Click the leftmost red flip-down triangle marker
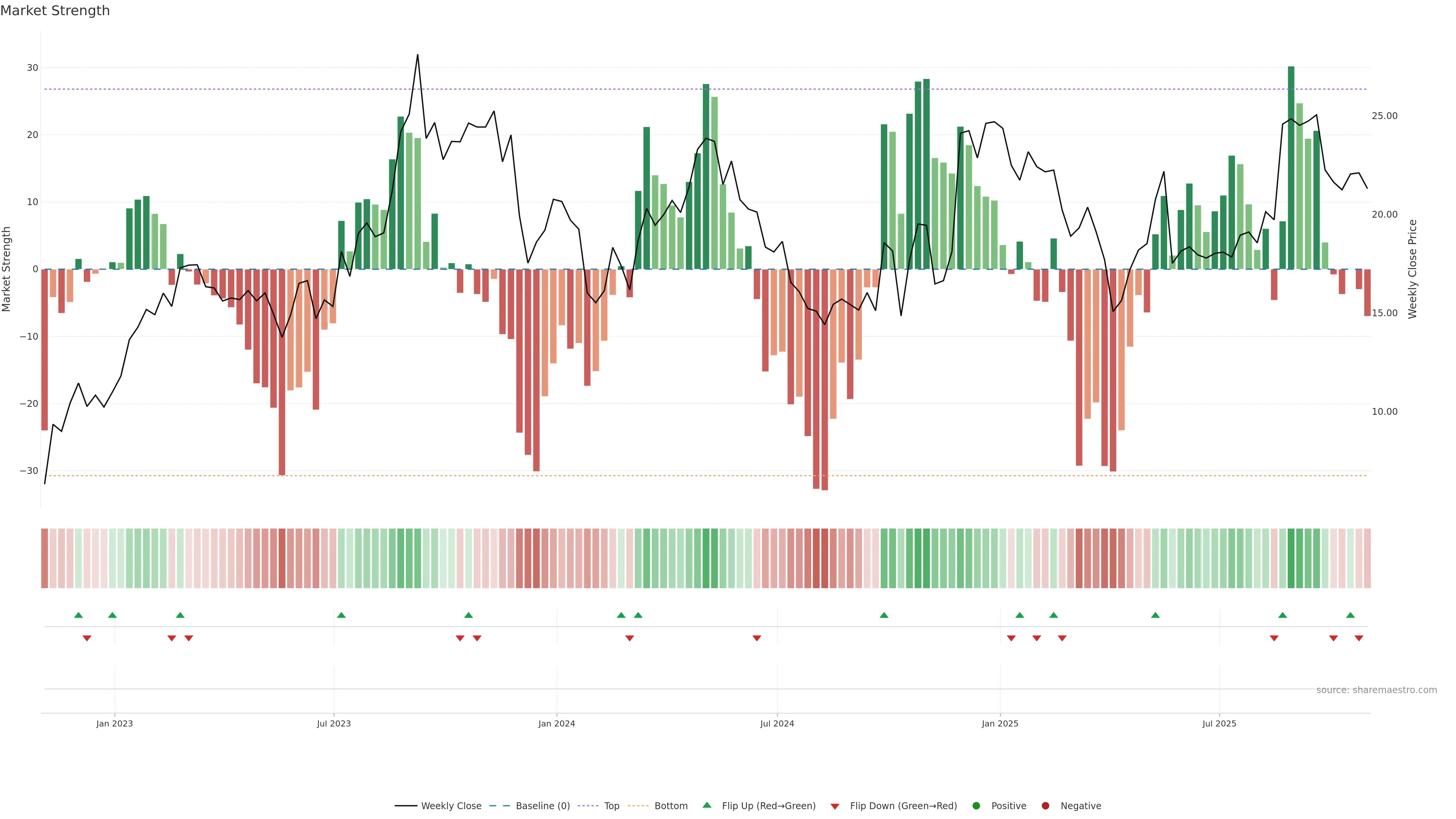The height and width of the screenshot is (819, 1456). 87,638
